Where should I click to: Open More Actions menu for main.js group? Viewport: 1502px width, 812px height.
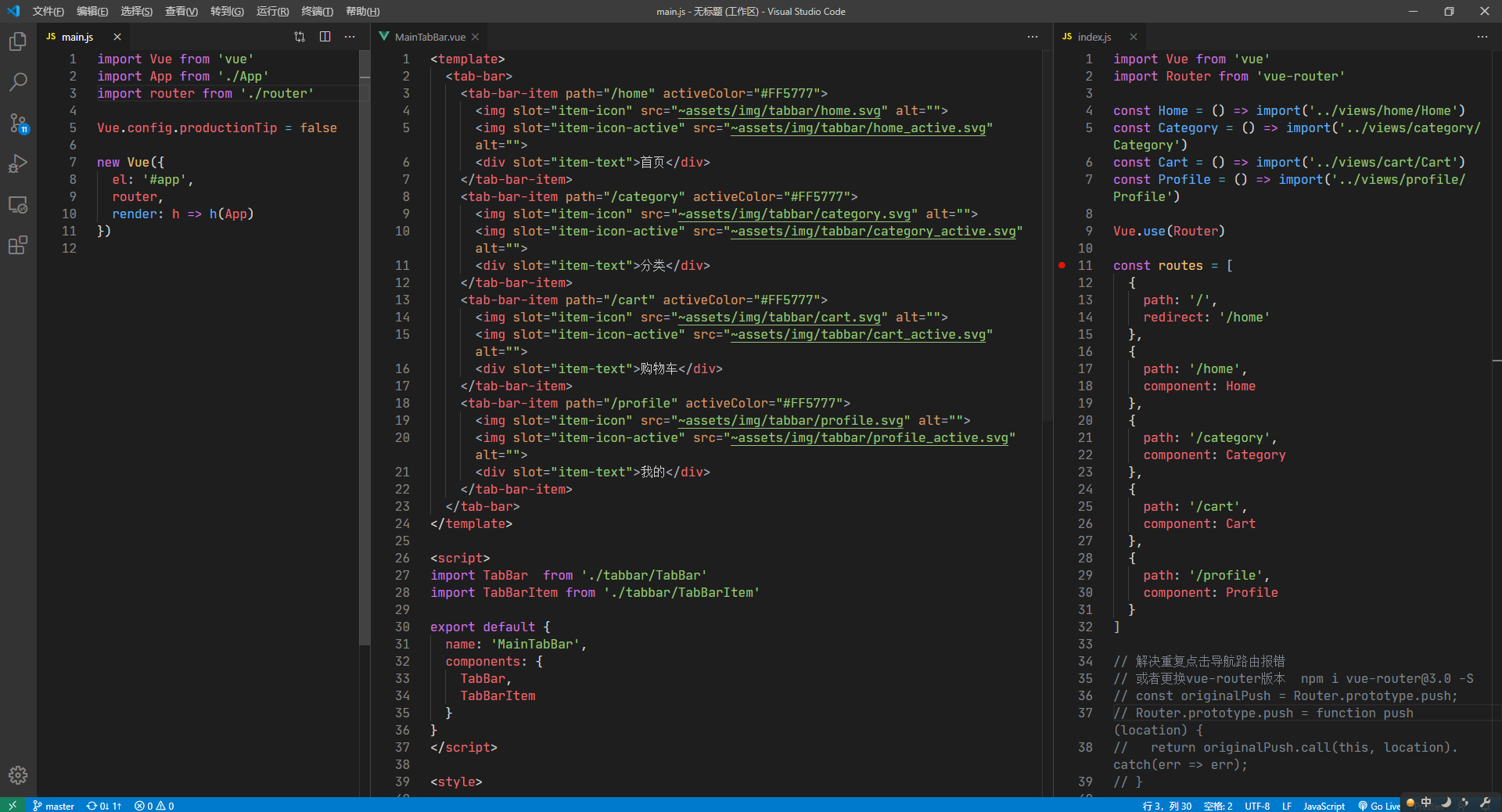click(x=350, y=37)
